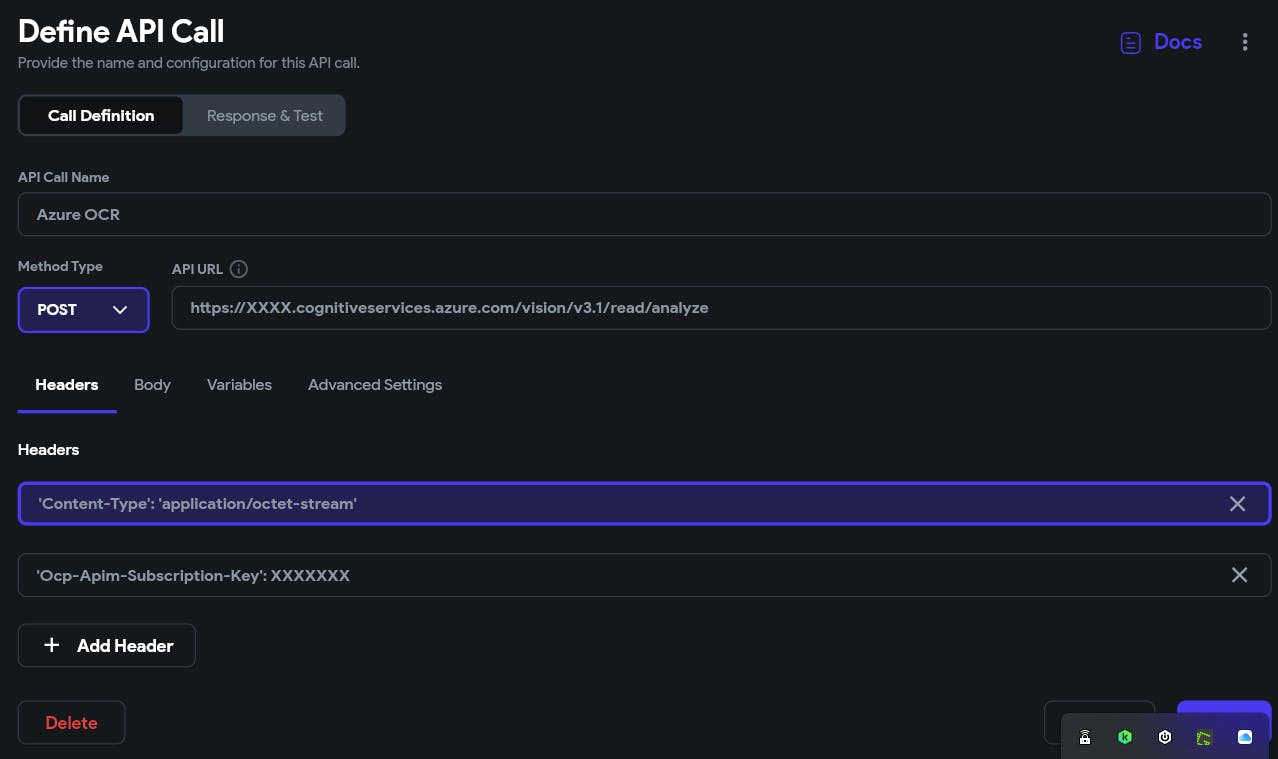Viewport: 1278px width, 759px height.
Task: Open the Body tab
Action: point(152,385)
